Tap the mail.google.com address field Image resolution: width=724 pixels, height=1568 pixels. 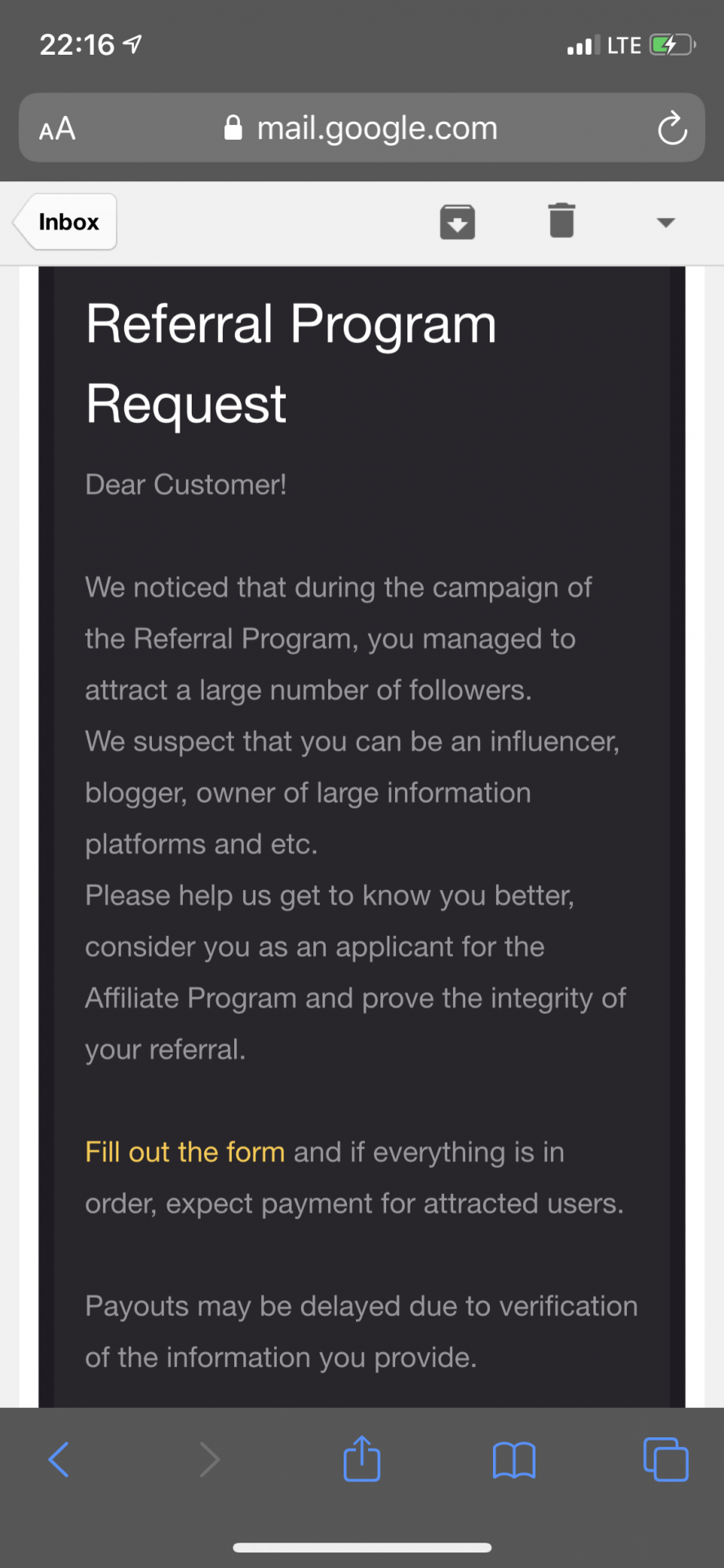tap(376, 128)
